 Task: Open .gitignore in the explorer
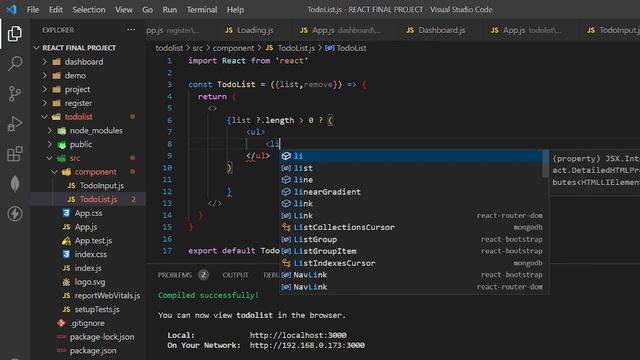[88, 323]
